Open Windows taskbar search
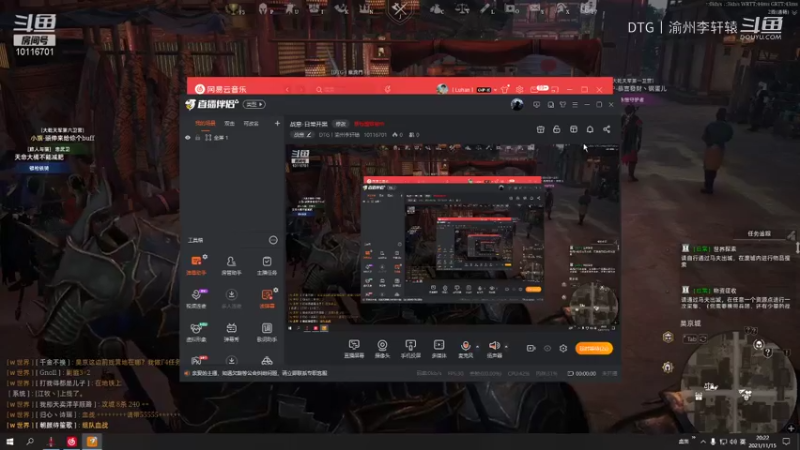This screenshot has width=800, height=450. pyautogui.click(x=30, y=441)
